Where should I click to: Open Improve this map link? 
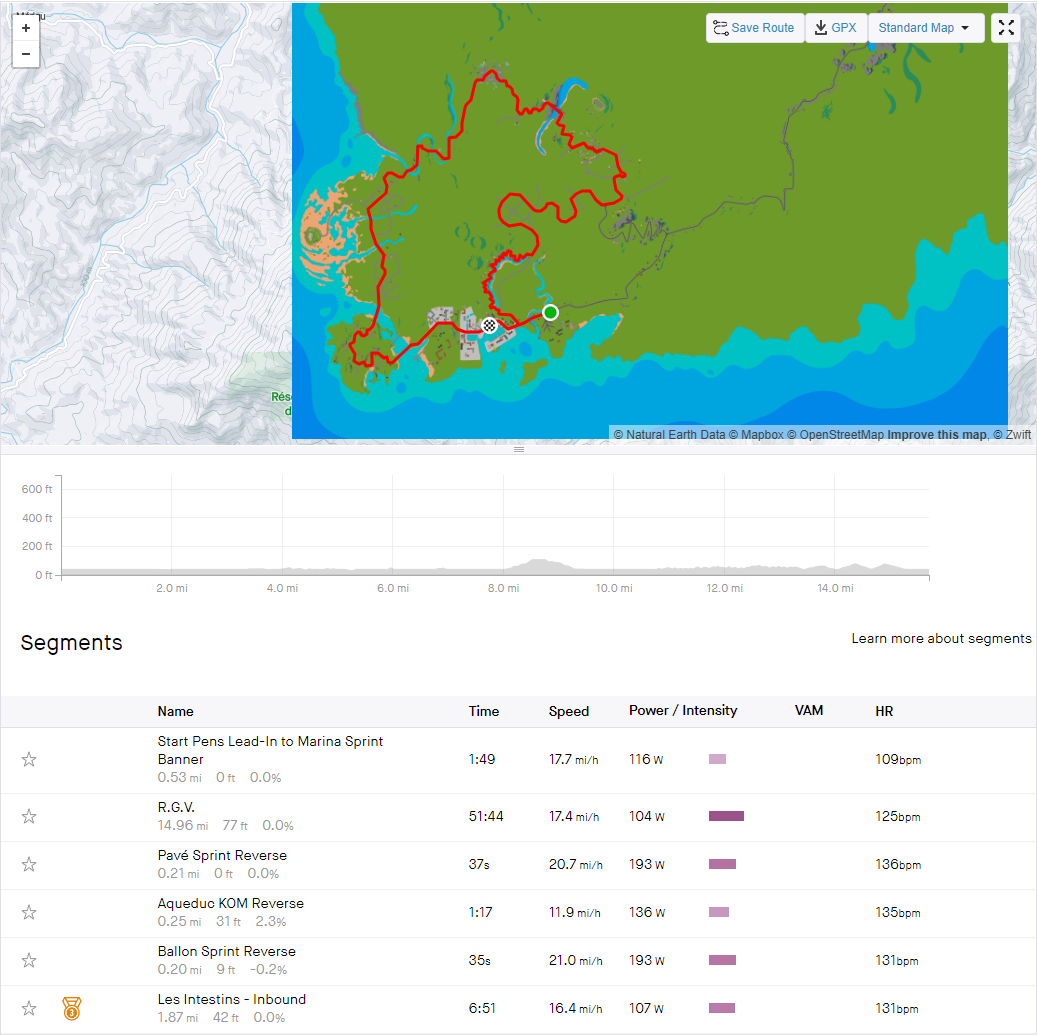point(937,435)
